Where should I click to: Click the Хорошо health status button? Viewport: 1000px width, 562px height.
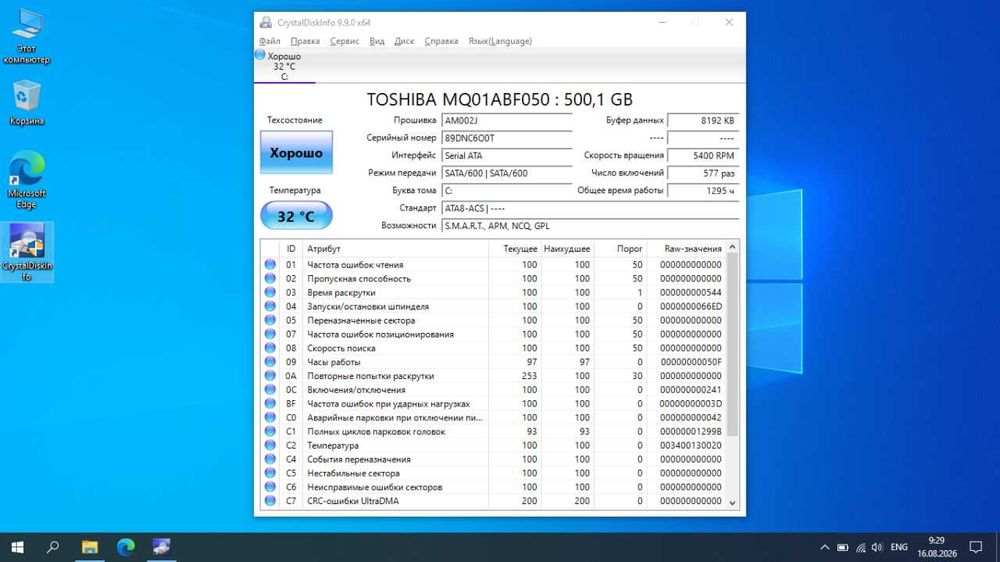tap(296, 152)
